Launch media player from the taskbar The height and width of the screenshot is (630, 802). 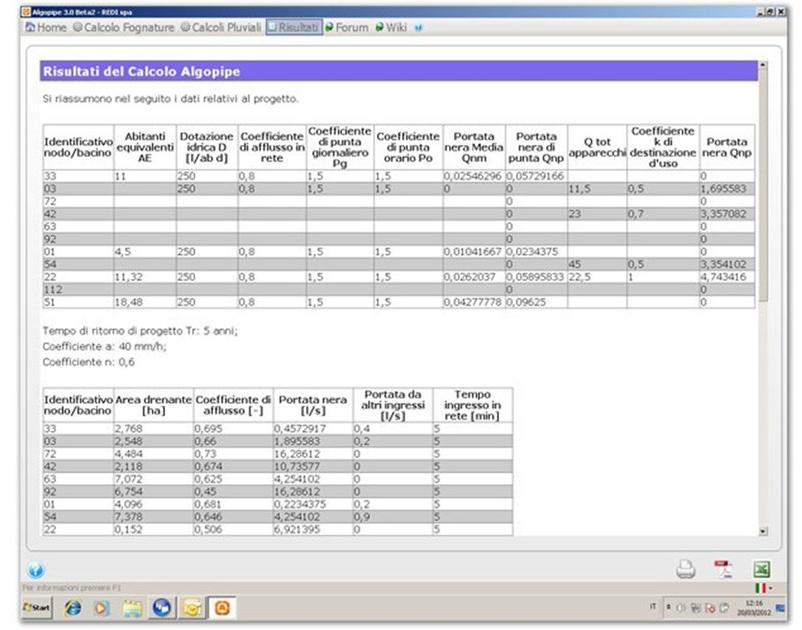point(102,607)
